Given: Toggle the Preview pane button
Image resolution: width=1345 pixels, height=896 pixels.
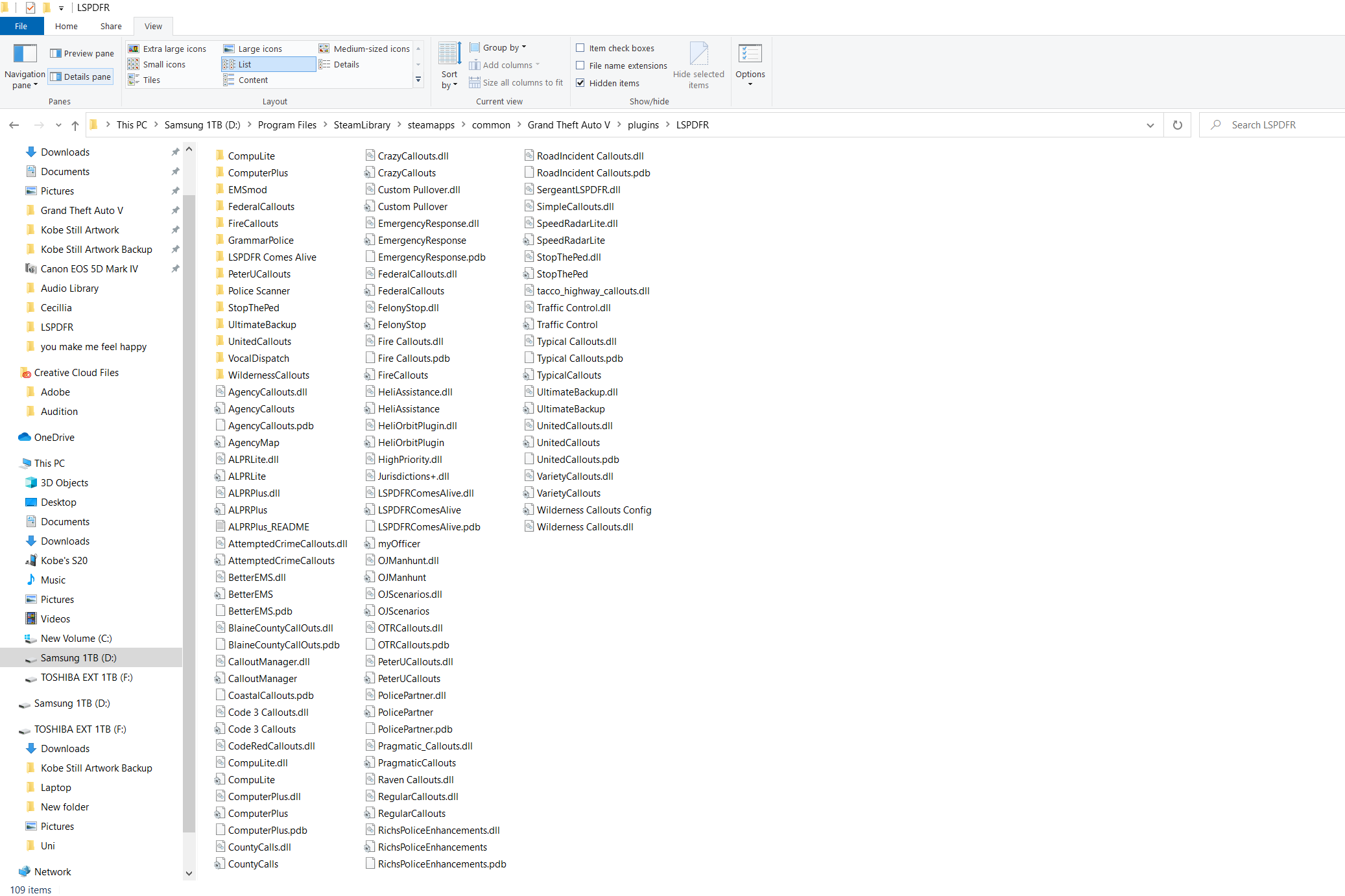Looking at the screenshot, I should point(82,53).
